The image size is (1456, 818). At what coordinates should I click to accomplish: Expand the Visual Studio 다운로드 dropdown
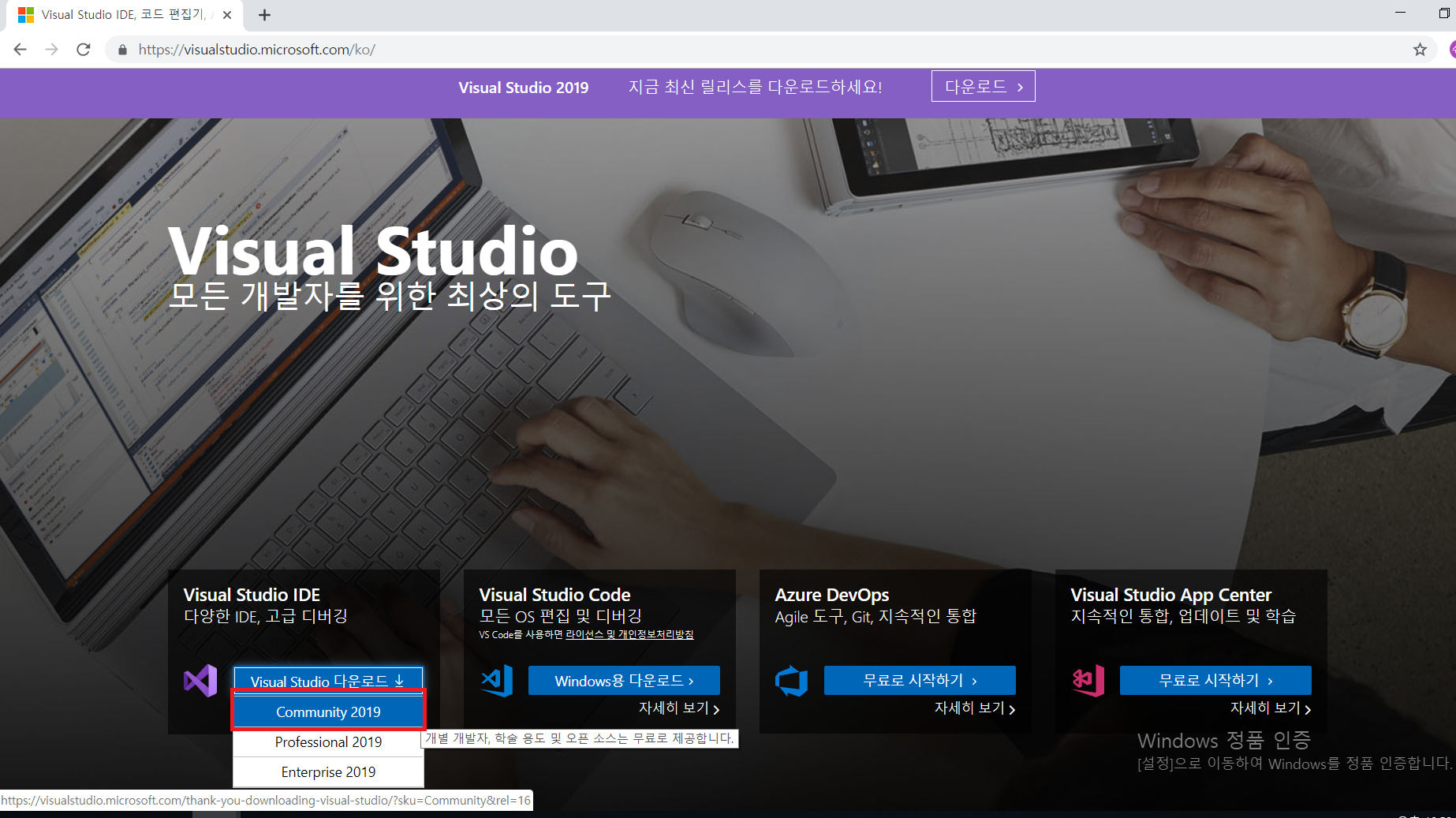328,680
